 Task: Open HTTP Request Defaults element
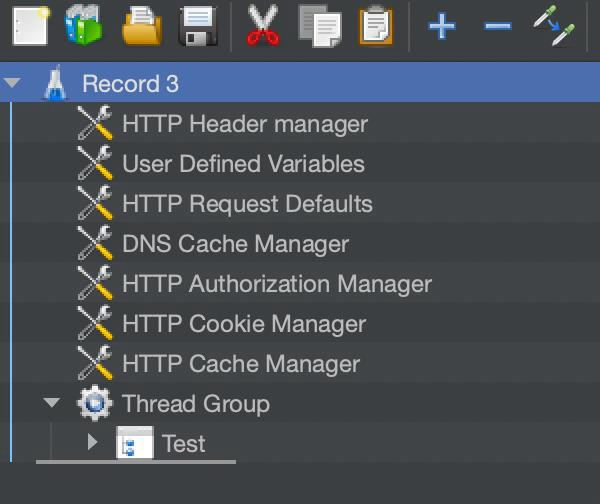point(247,204)
